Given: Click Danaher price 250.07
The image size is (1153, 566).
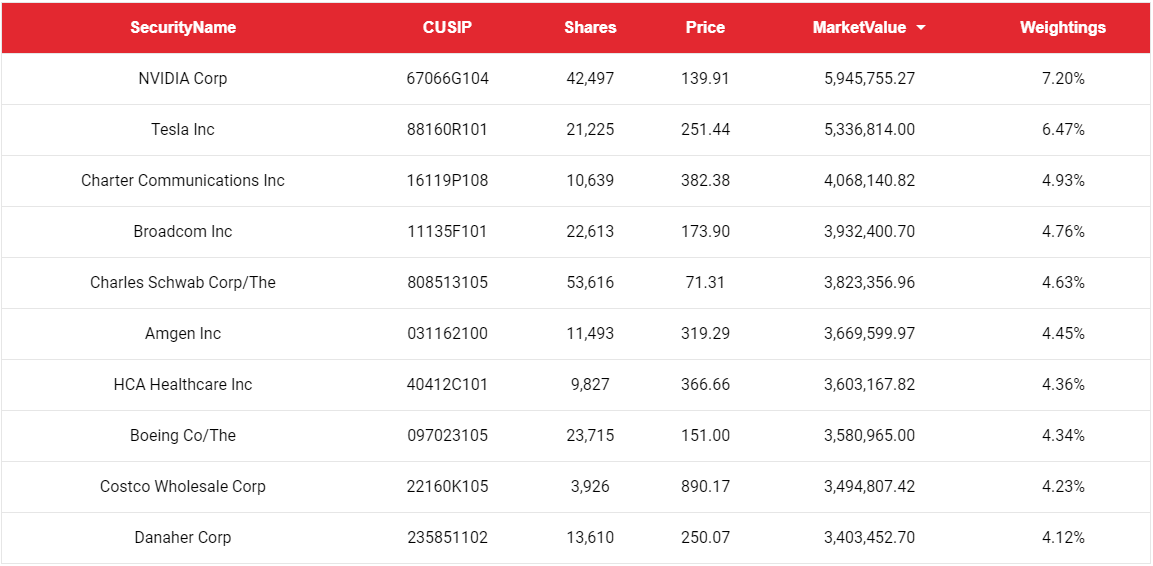Looking at the screenshot, I should [x=705, y=537].
